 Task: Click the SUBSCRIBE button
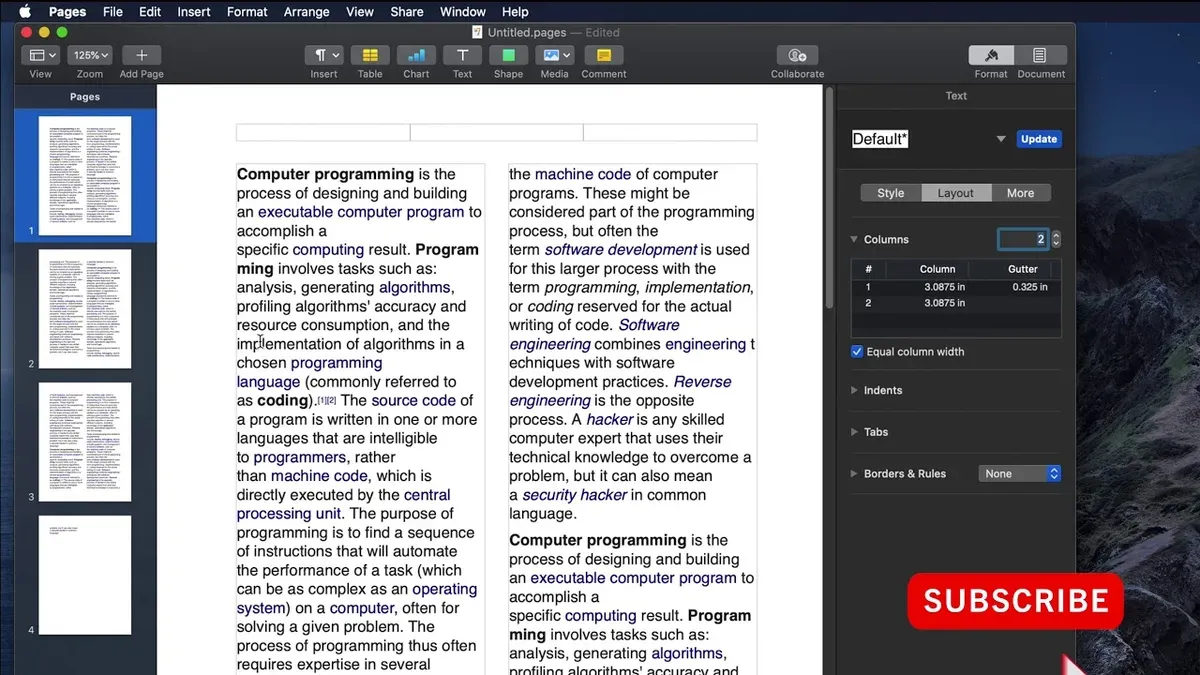pos(1016,600)
